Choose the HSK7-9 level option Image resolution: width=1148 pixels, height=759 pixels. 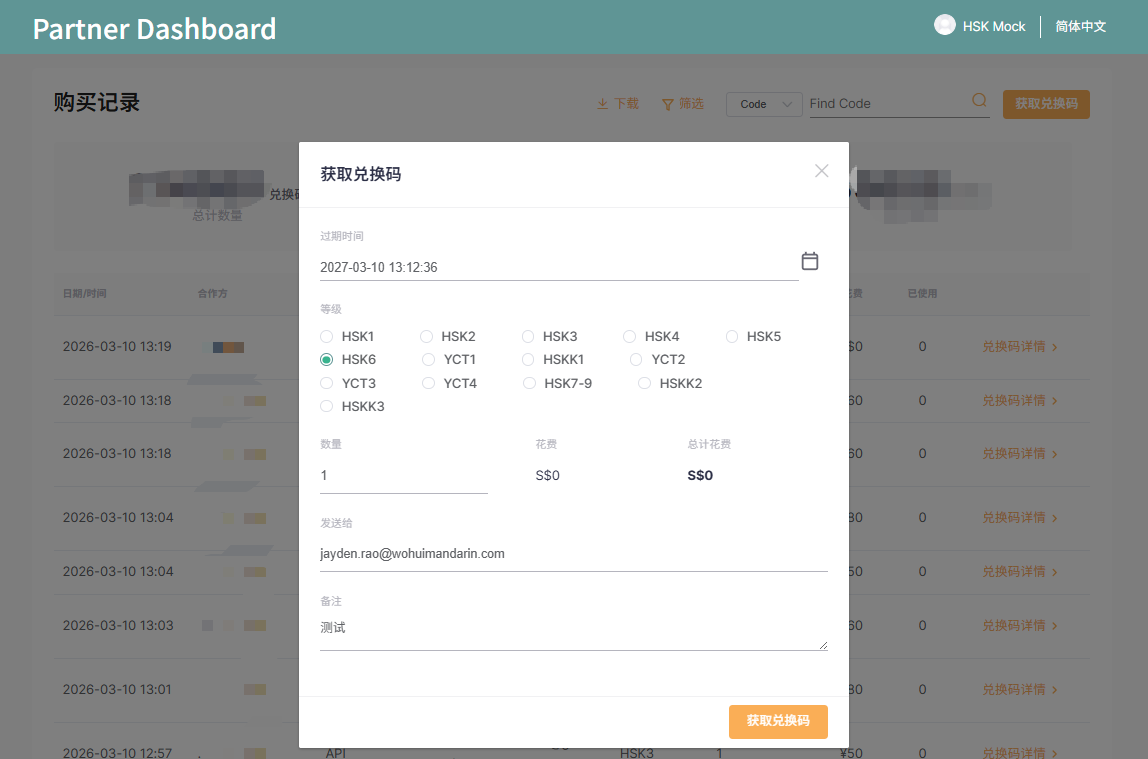[528, 382]
